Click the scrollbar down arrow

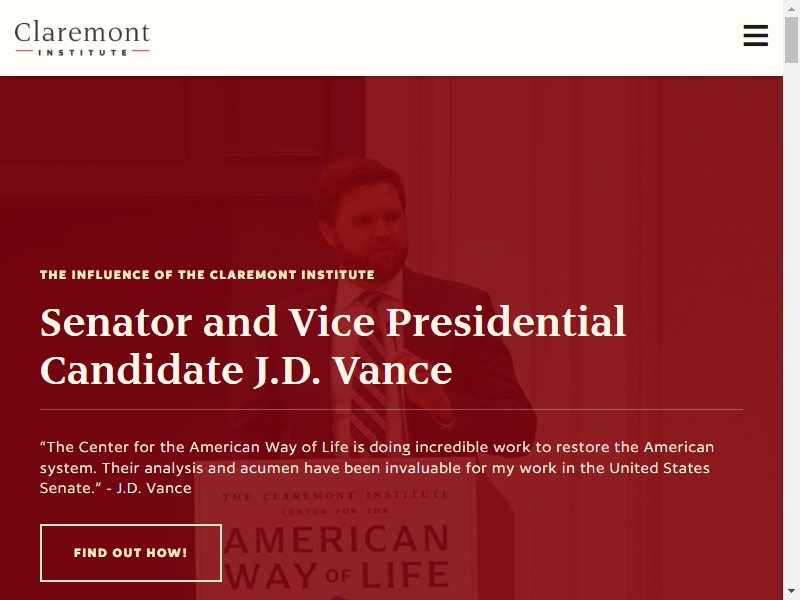click(791, 592)
